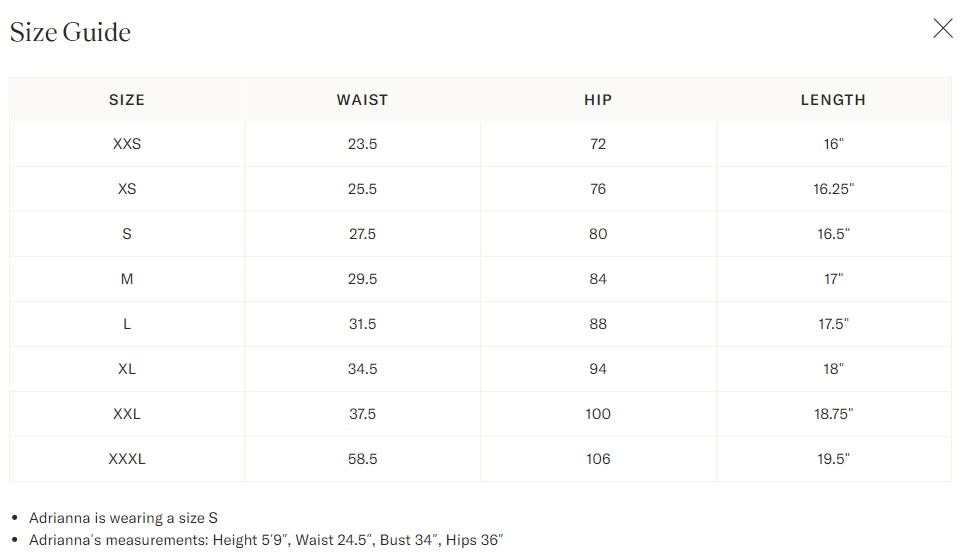Click the WAIST column header

pos(362,100)
